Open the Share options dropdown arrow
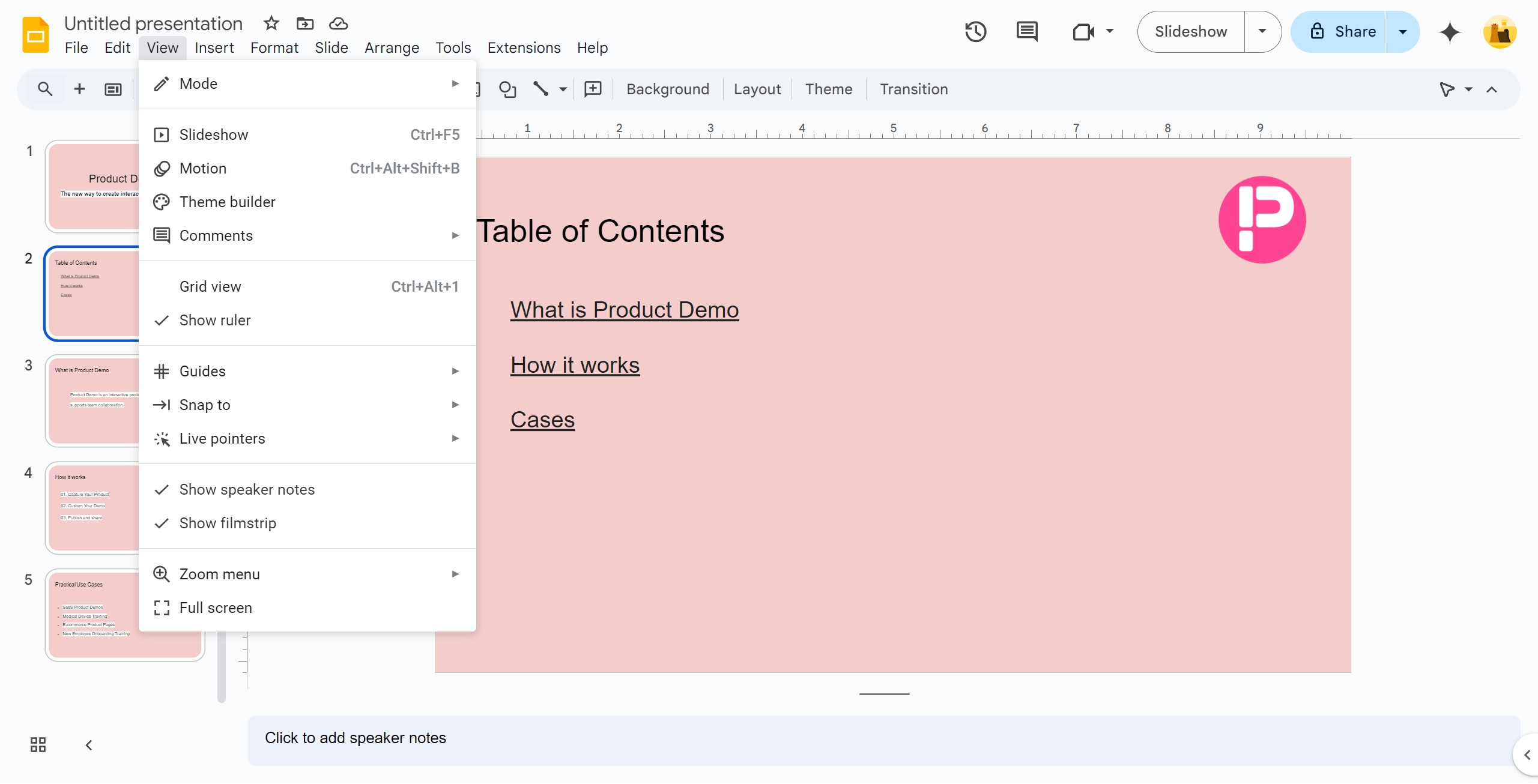The image size is (1538, 784). (x=1402, y=32)
